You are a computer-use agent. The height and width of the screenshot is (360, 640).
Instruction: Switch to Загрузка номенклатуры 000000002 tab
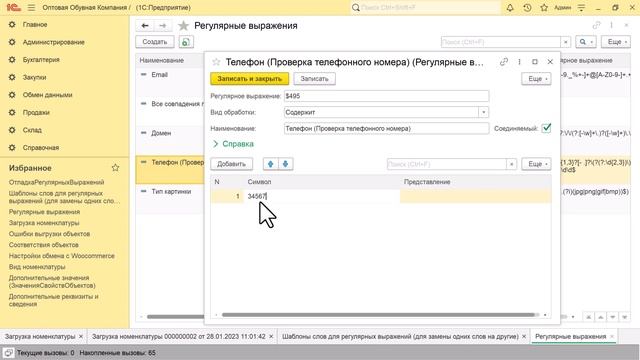(178, 336)
